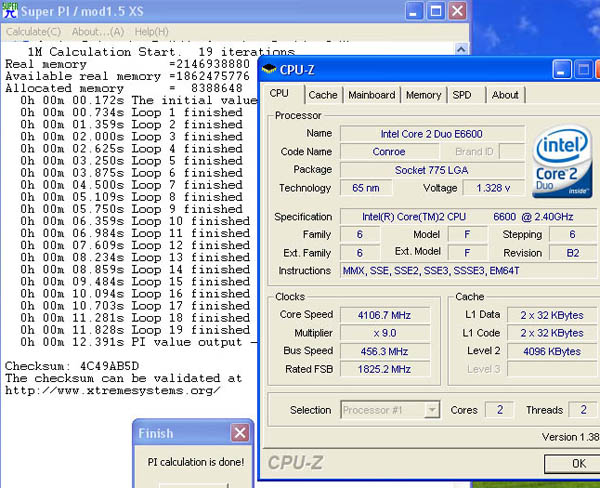The image size is (600, 488).
Task: Expand the Processor #1 selection dropdown
Action: (x=431, y=410)
